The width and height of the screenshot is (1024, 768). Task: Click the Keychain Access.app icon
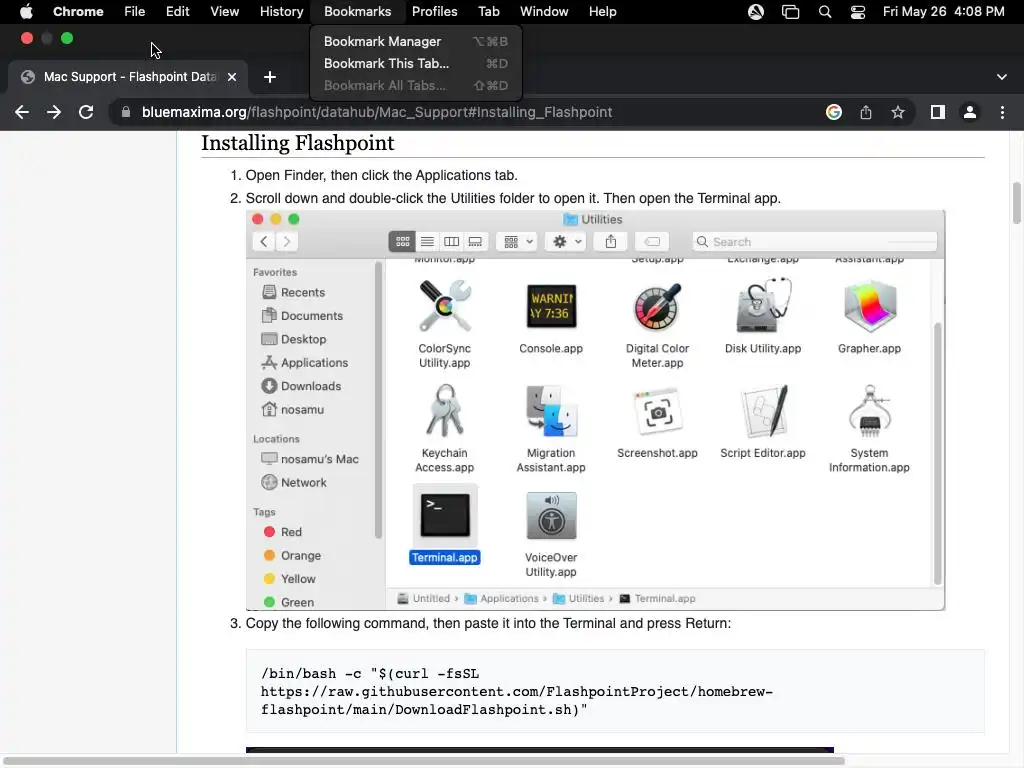[445, 410]
